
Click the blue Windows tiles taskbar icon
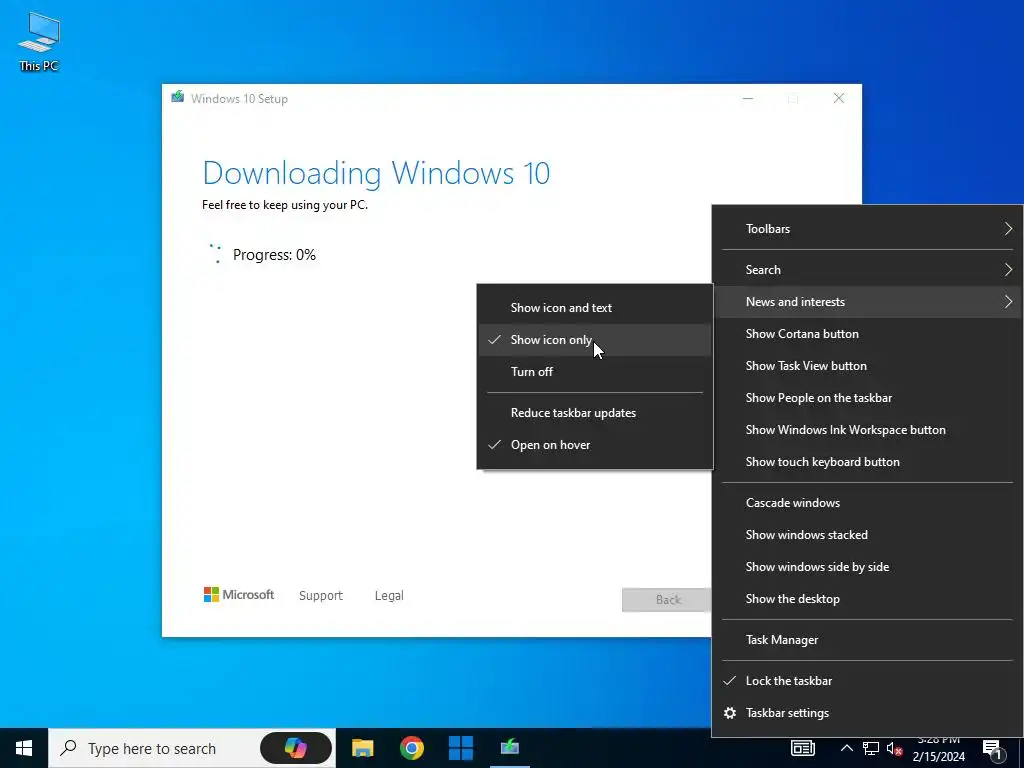460,748
